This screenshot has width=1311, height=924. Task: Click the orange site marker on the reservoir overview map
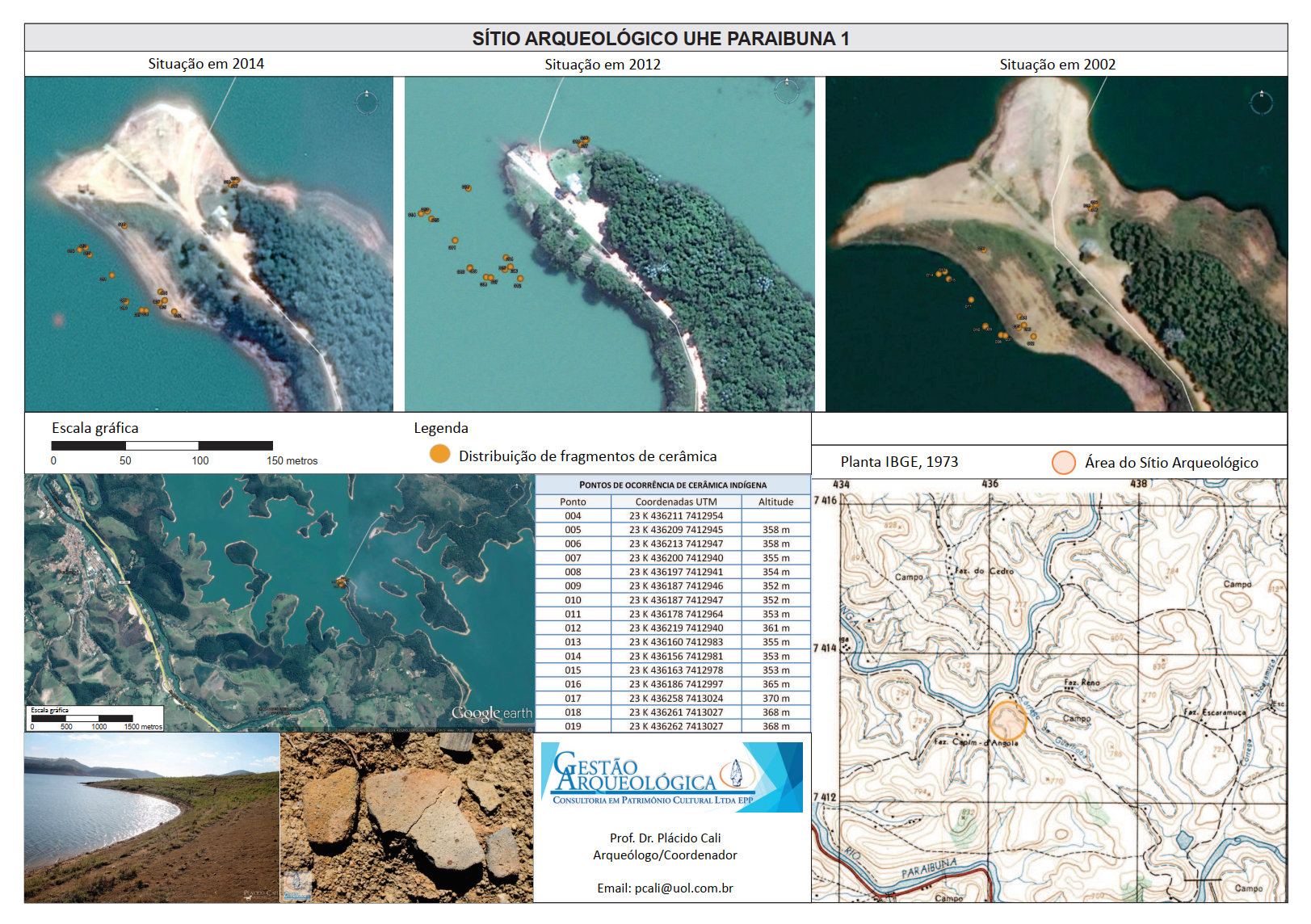pos(341,582)
